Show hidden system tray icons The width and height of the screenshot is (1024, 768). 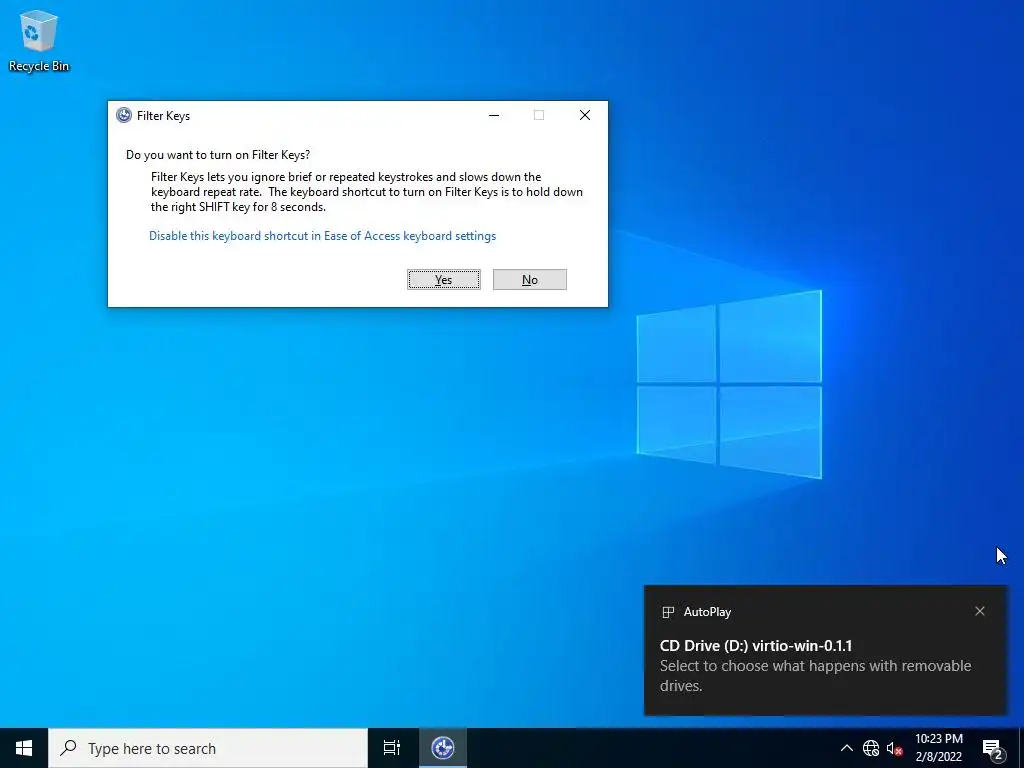pos(846,748)
